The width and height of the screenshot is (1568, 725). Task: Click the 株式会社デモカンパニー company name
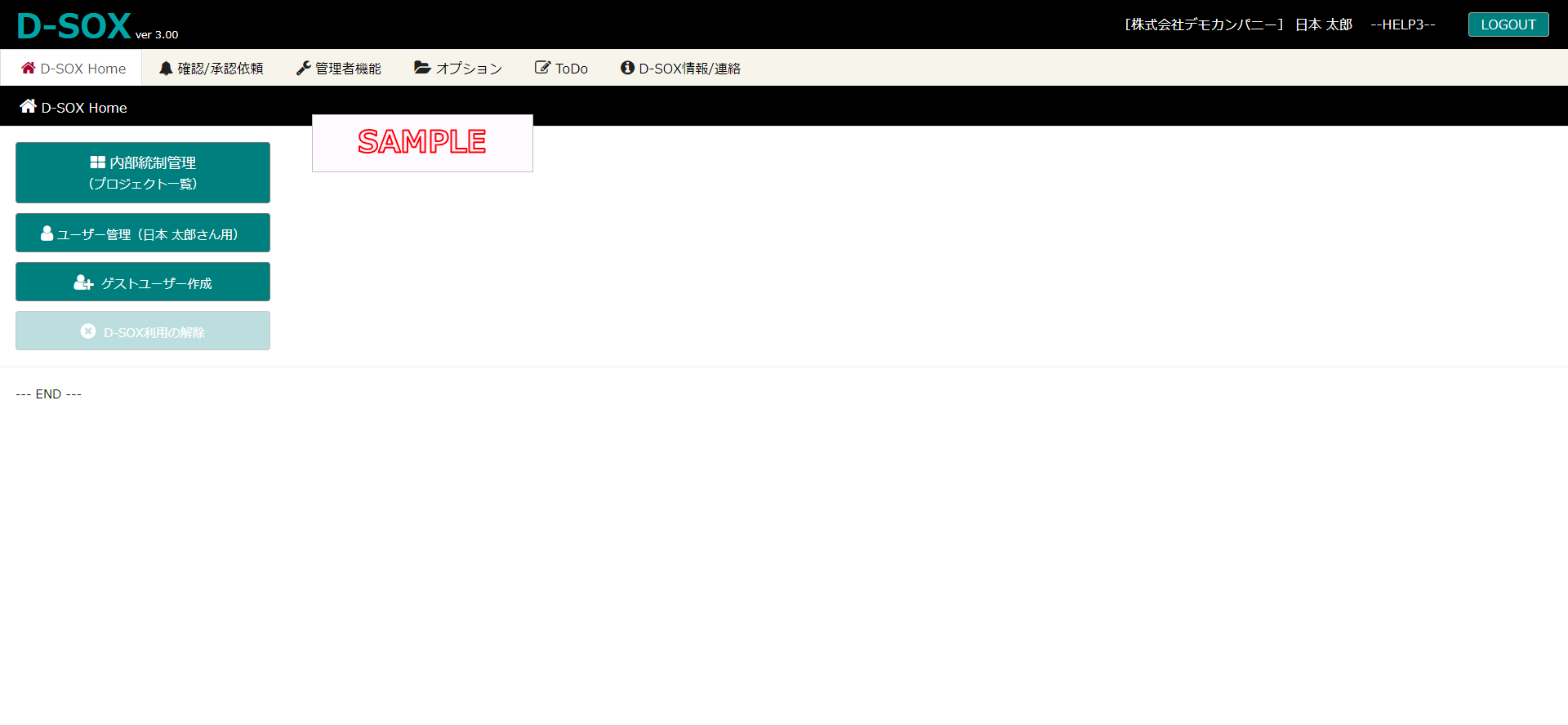pyautogui.click(x=1205, y=24)
